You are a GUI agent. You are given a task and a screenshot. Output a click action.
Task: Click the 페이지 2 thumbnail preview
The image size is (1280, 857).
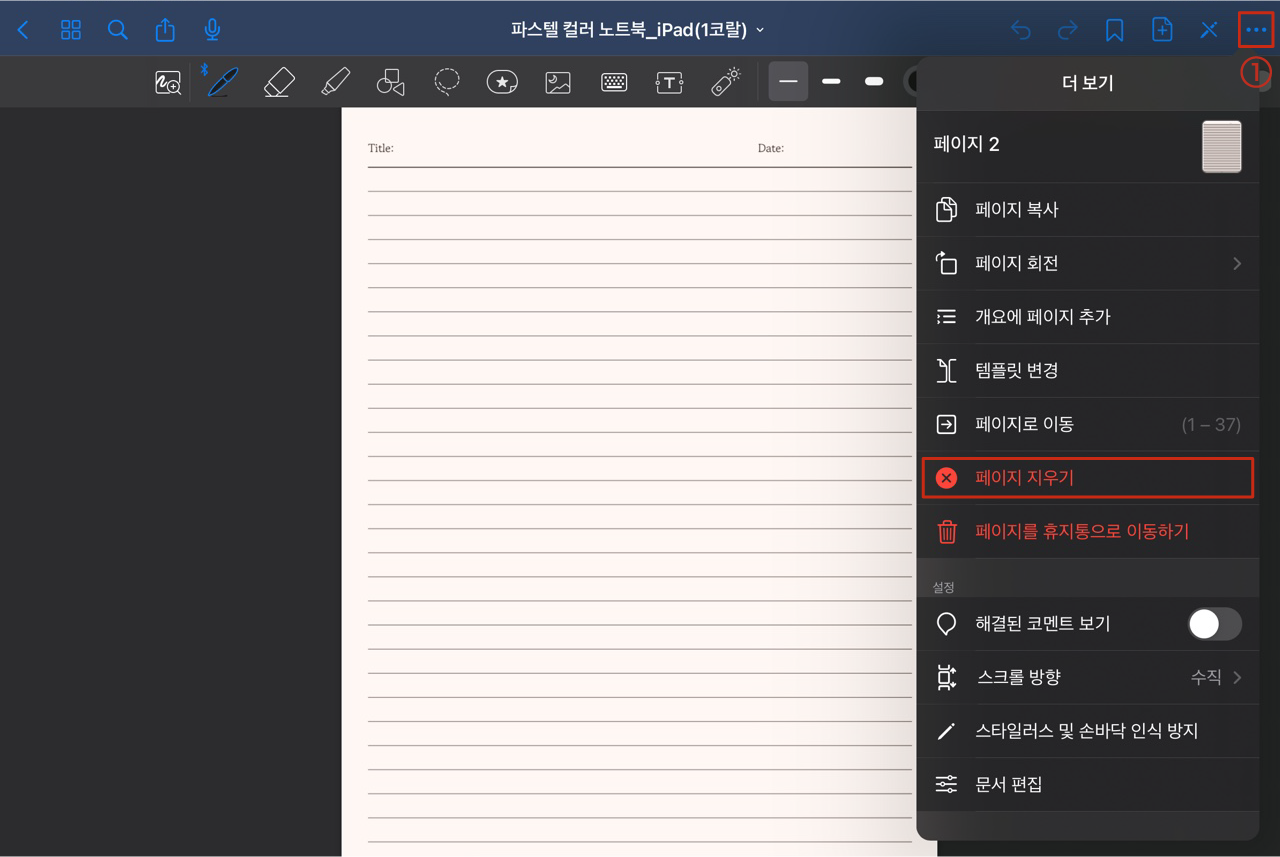tap(1221, 147)
